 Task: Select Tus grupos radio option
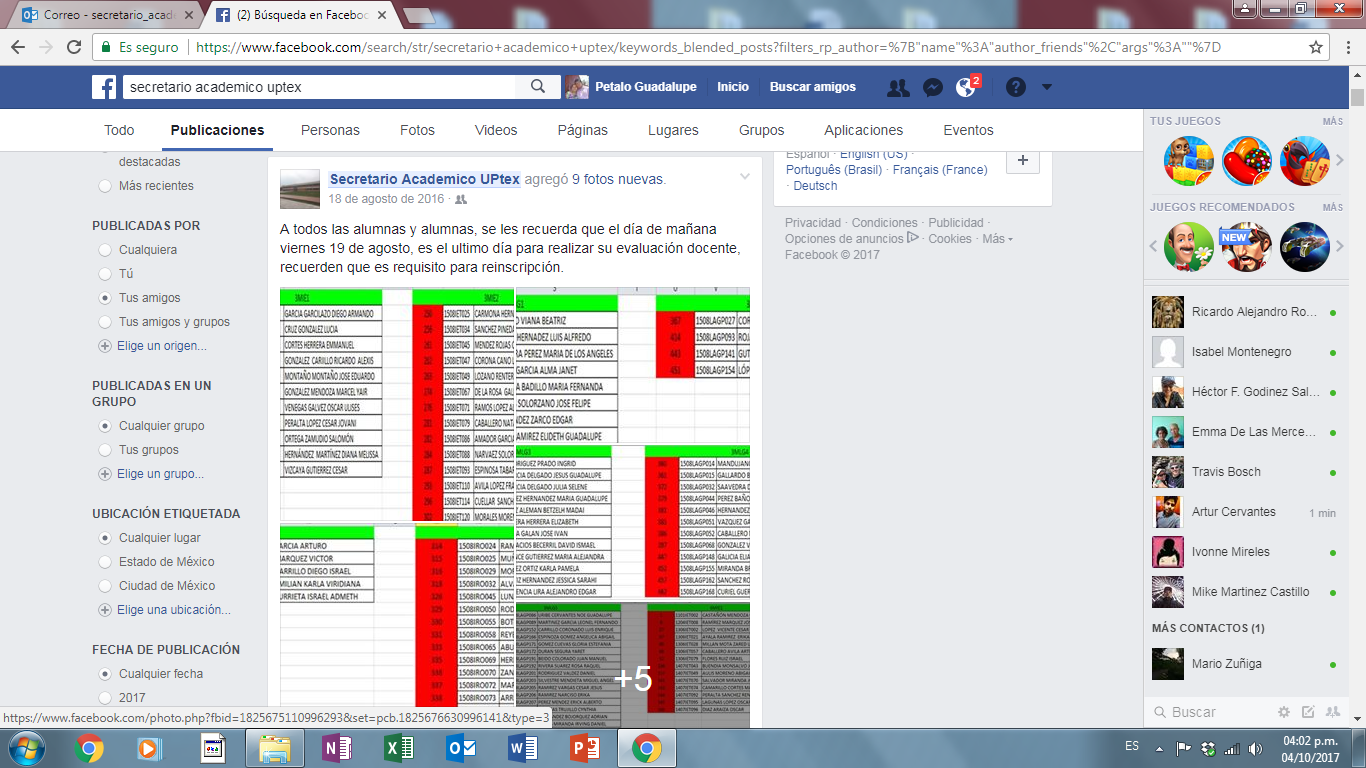tap(105, 450)
